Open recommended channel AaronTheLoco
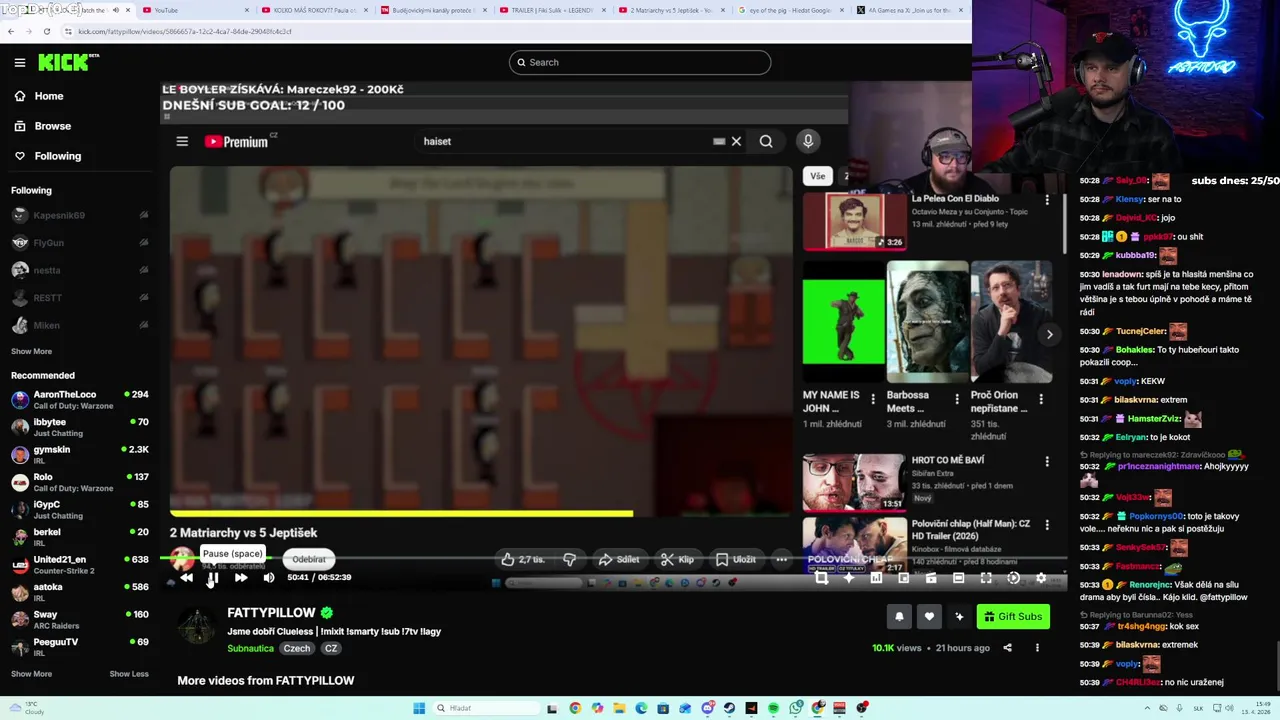Image resolution: width=1280 pixels, height=720 pixels. (x=80, y=400)
